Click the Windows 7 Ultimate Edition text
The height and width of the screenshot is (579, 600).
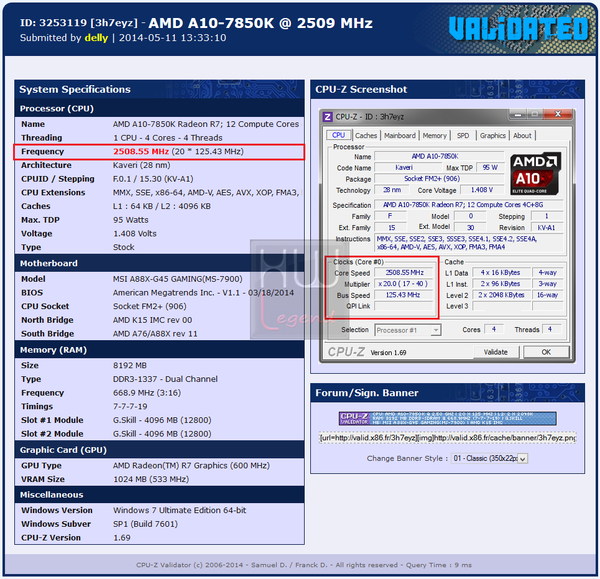[x=179, y=510]
